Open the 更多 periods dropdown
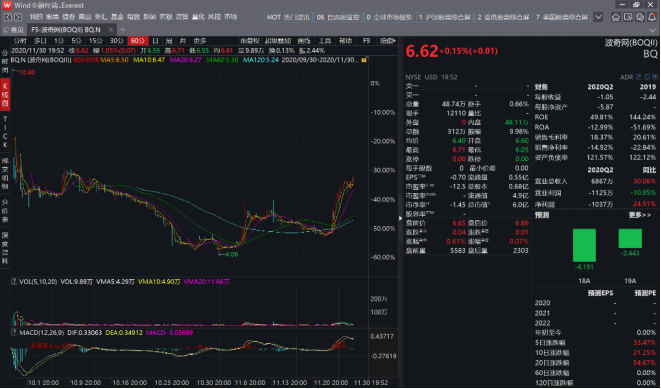The width and height of the screenshot is (661, 389). tap(200, 41)
